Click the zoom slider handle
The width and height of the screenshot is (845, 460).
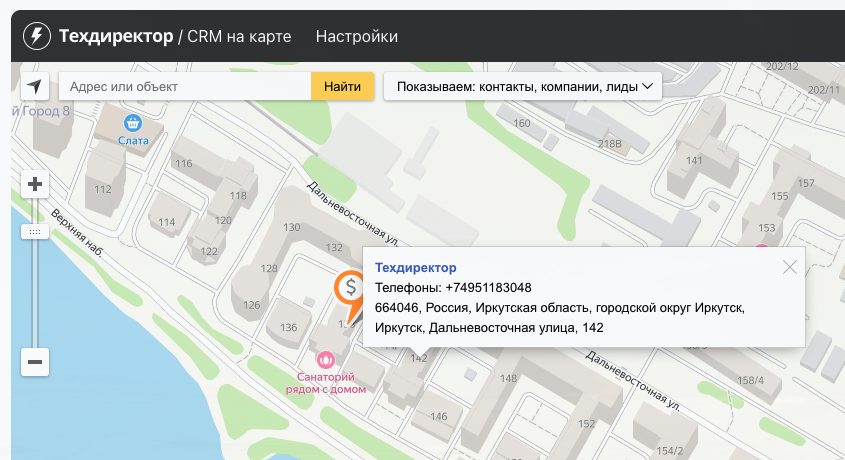35,232
